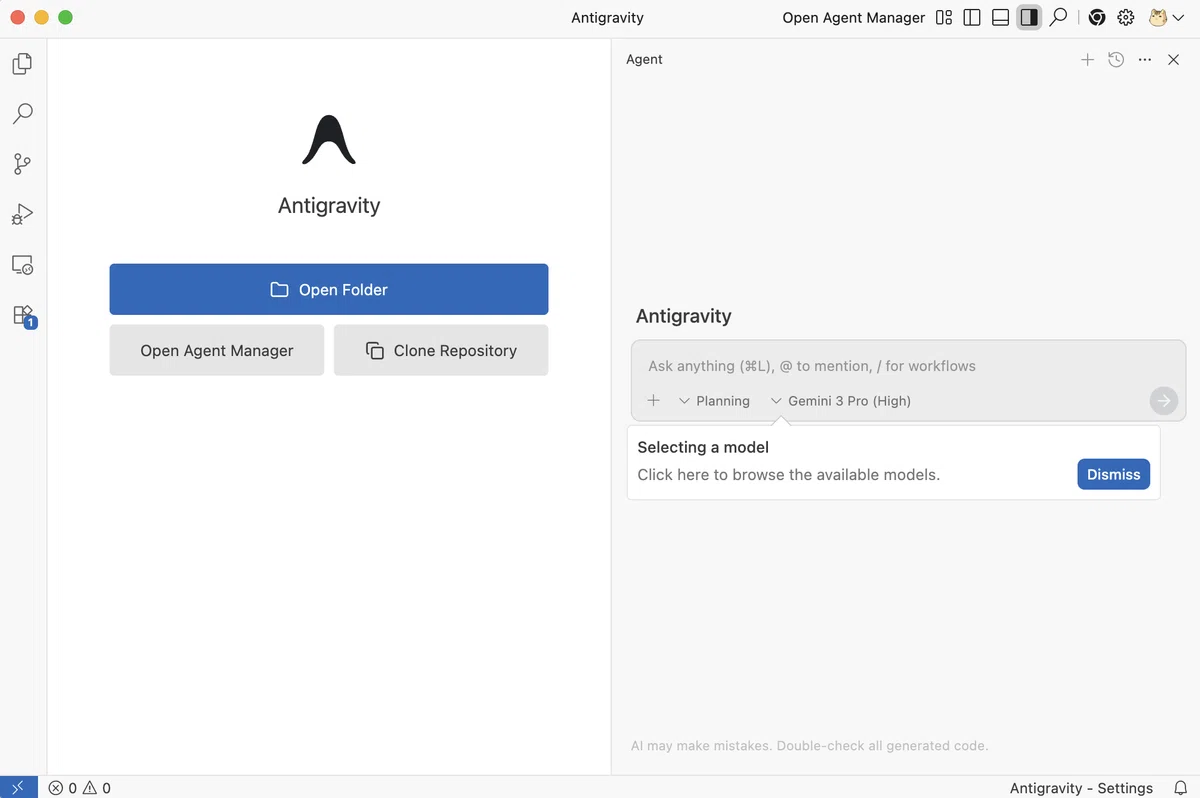
Task: Toggle the bottom panel layout button
Action: tap(1000, 17)
